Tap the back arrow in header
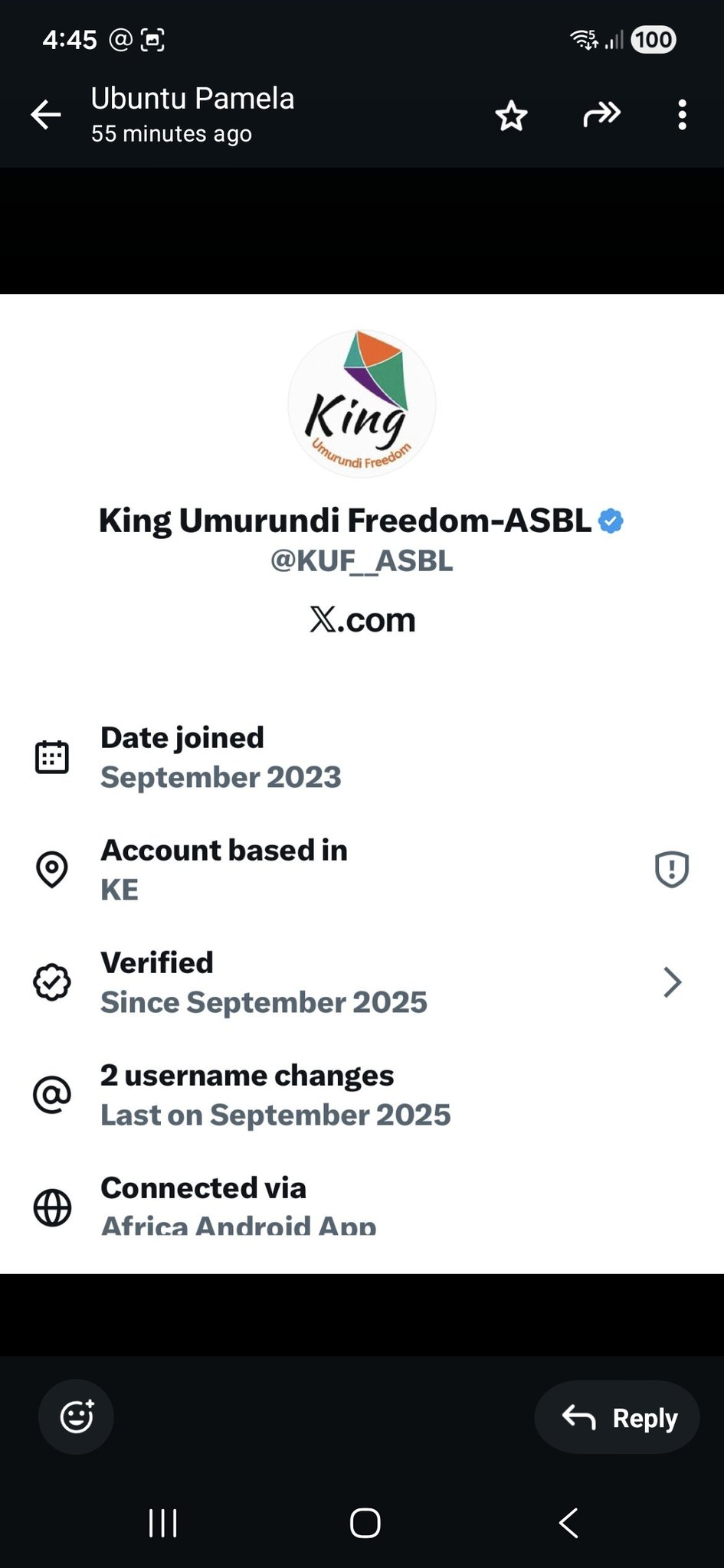This screenshot has width=724, height=1568. (46, 116)
